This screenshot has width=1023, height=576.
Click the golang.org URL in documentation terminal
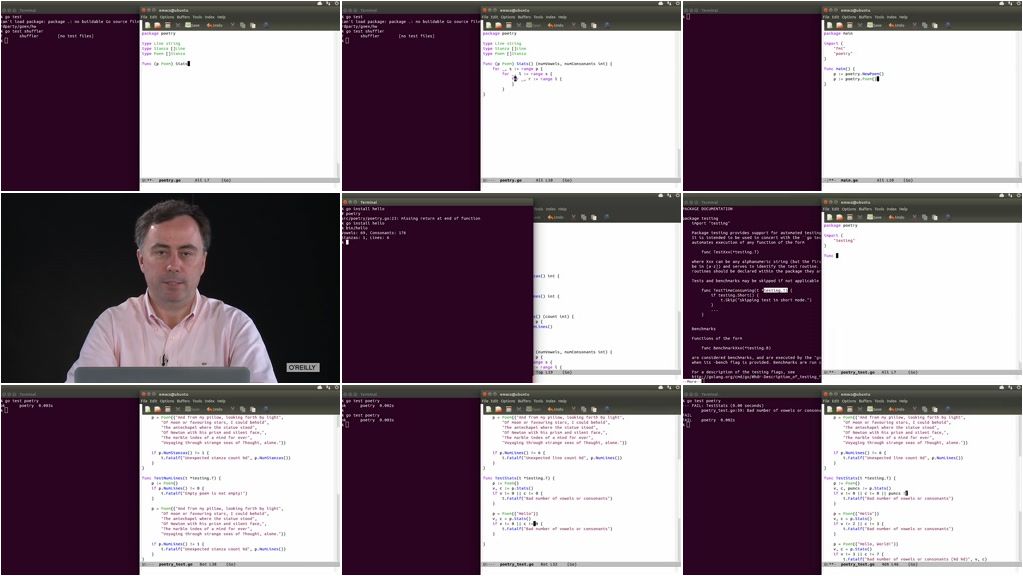(755, 377)
